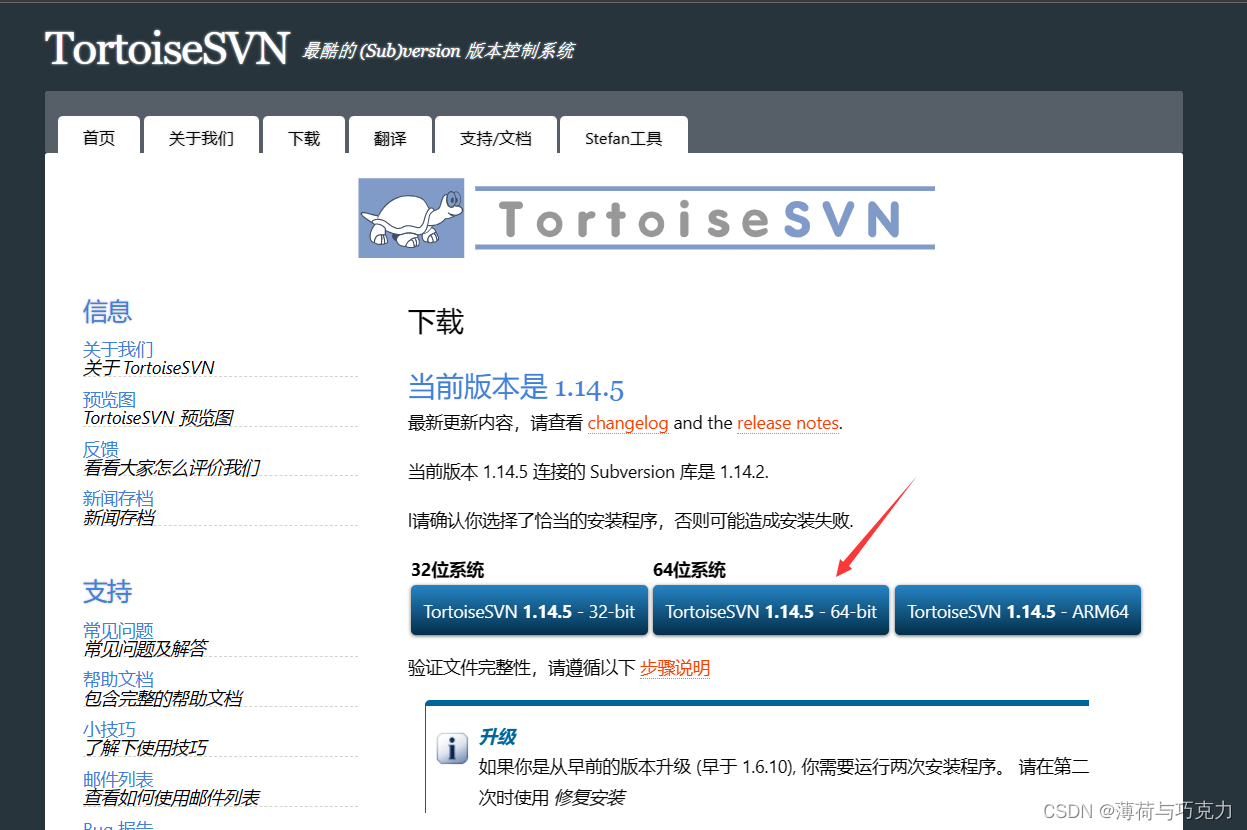Click the TortoiseSVN site title header
Viewport: 1247px width, 830px height.
point(167,48)
